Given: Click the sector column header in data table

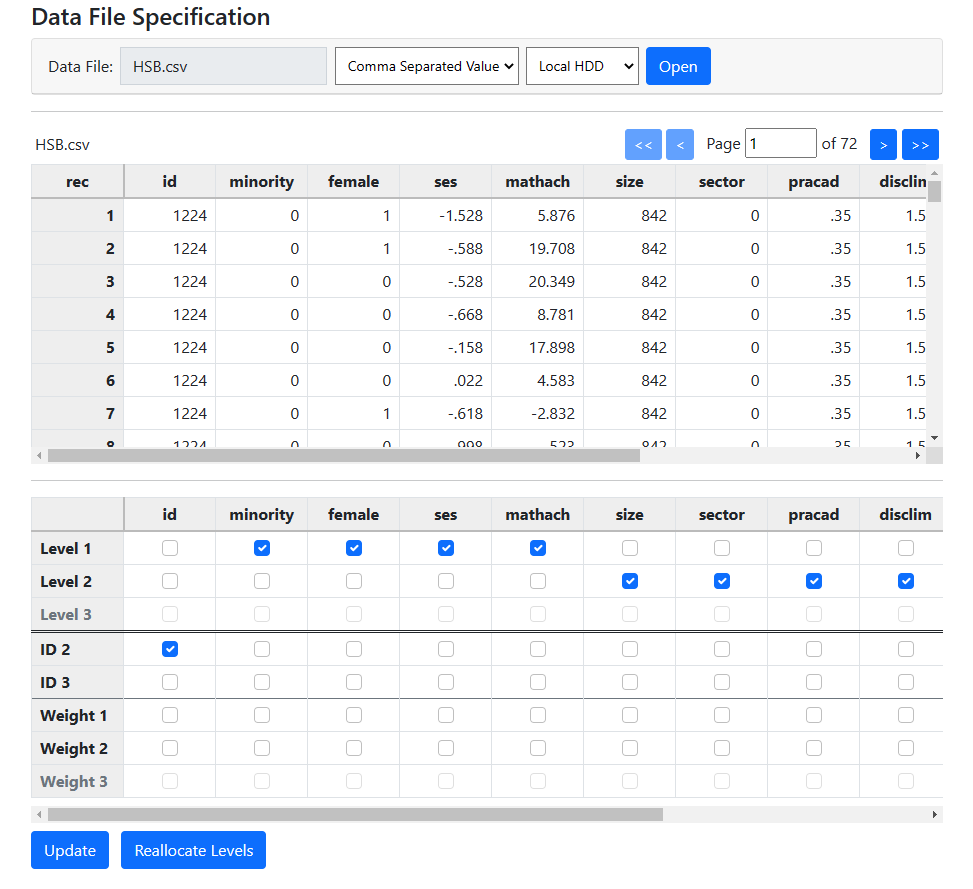Looking at the screenshot, I should coord(721,182).
